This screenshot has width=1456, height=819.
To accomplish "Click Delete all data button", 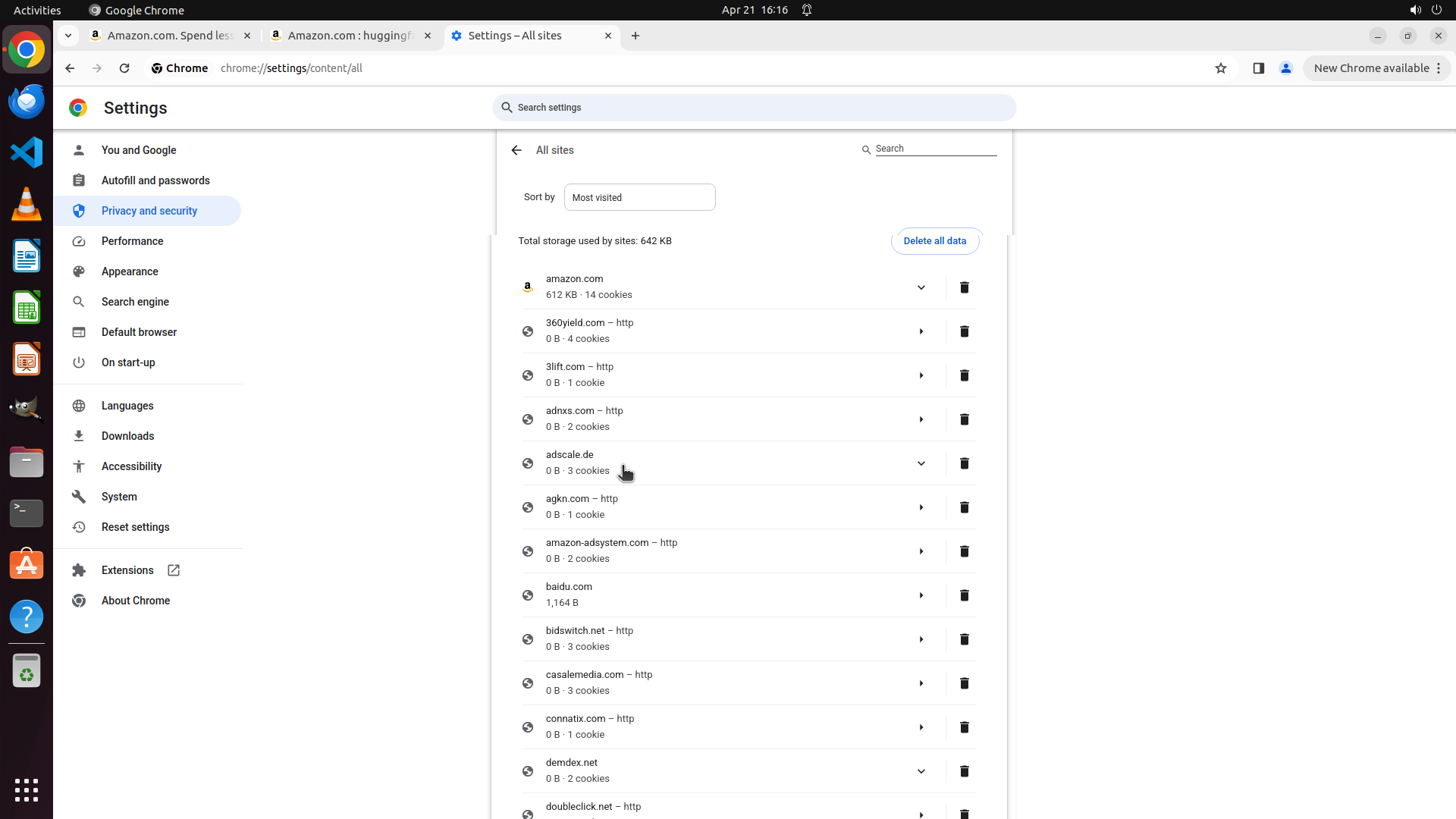I will 934,241.
